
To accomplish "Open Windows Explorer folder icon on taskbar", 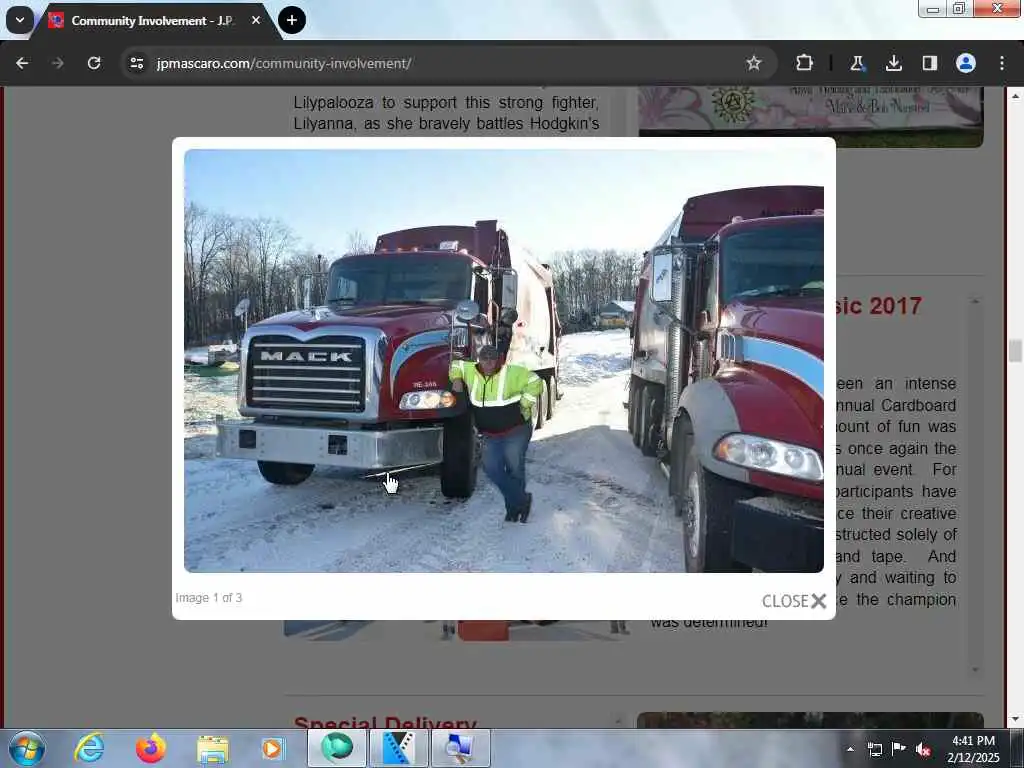I will [x=212, y=749].
